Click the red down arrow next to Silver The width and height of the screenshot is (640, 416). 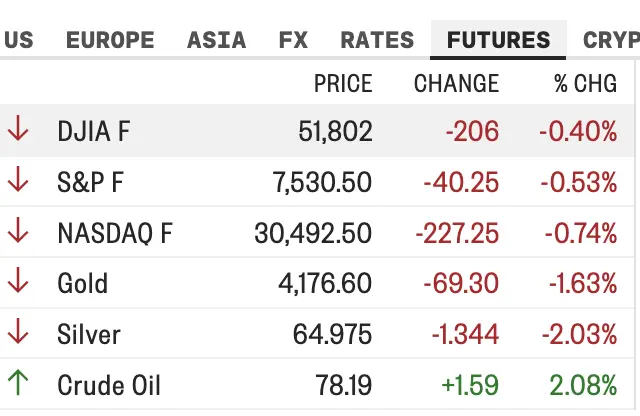click(x=18, y=331)
